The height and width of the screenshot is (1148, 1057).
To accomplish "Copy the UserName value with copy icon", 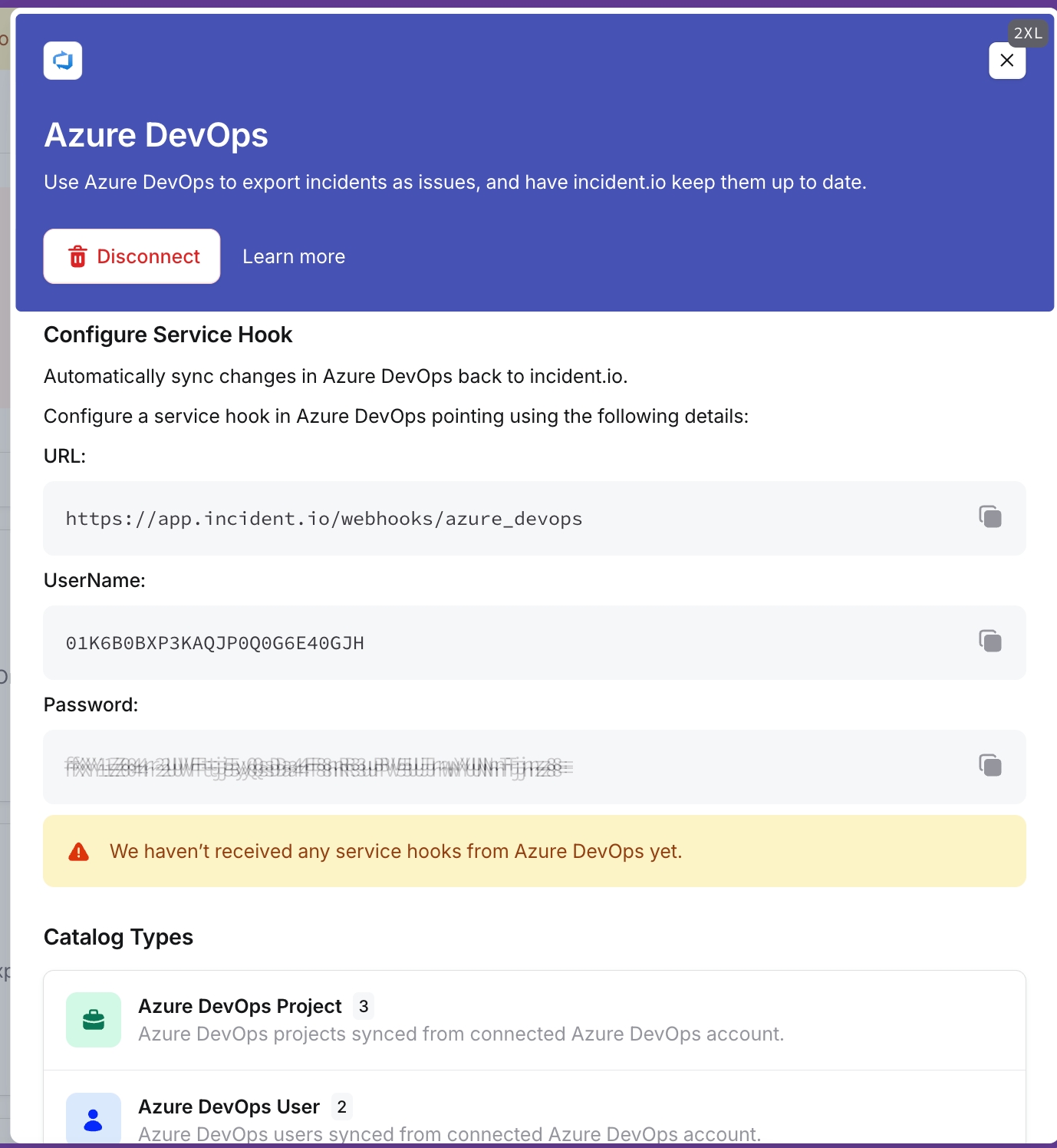I will point(990,642).
